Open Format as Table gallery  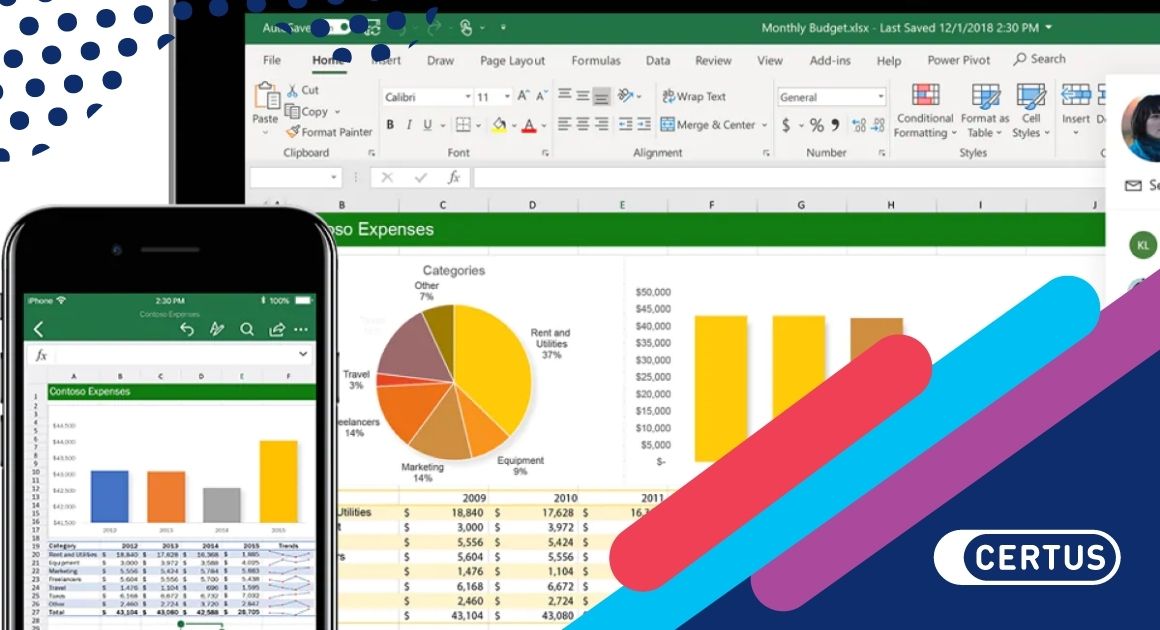point(985,111)
